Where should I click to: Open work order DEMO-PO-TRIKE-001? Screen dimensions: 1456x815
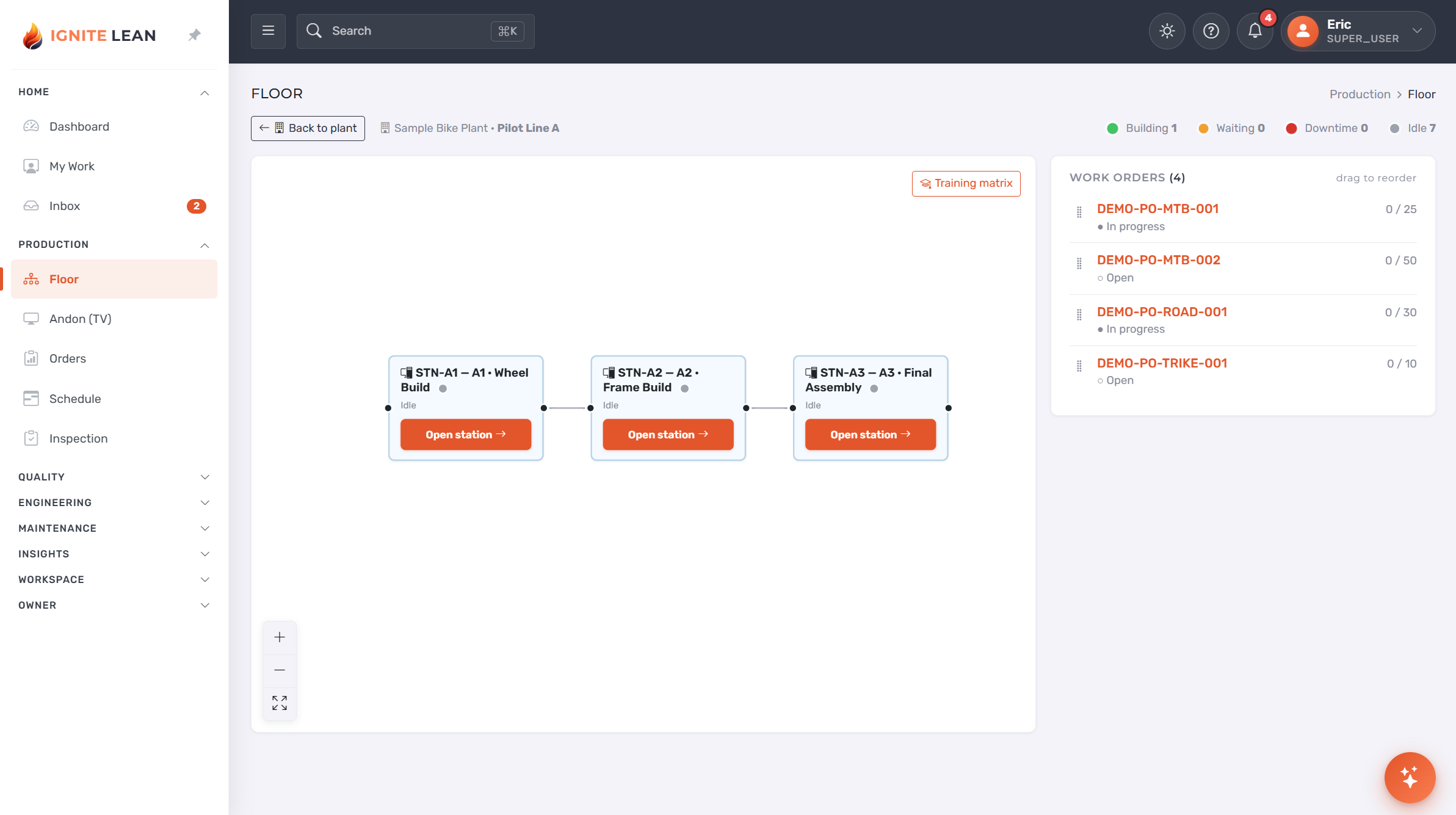pyautogui.click(x=1162, y=363)
